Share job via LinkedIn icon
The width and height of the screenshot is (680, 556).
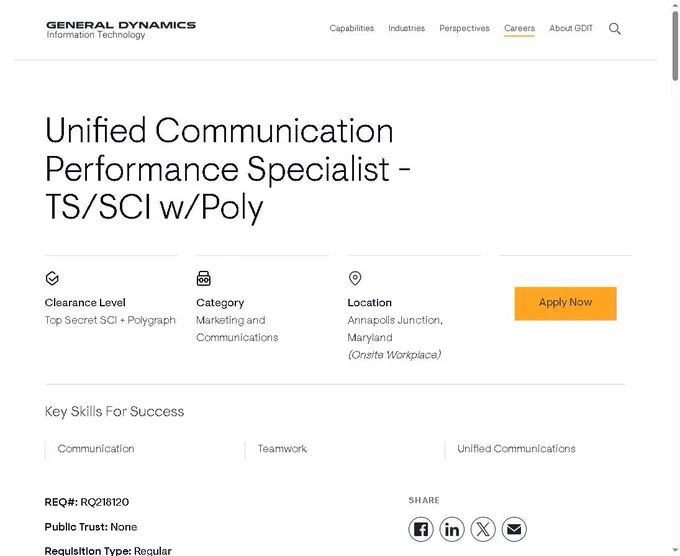[x=452, y=529]
